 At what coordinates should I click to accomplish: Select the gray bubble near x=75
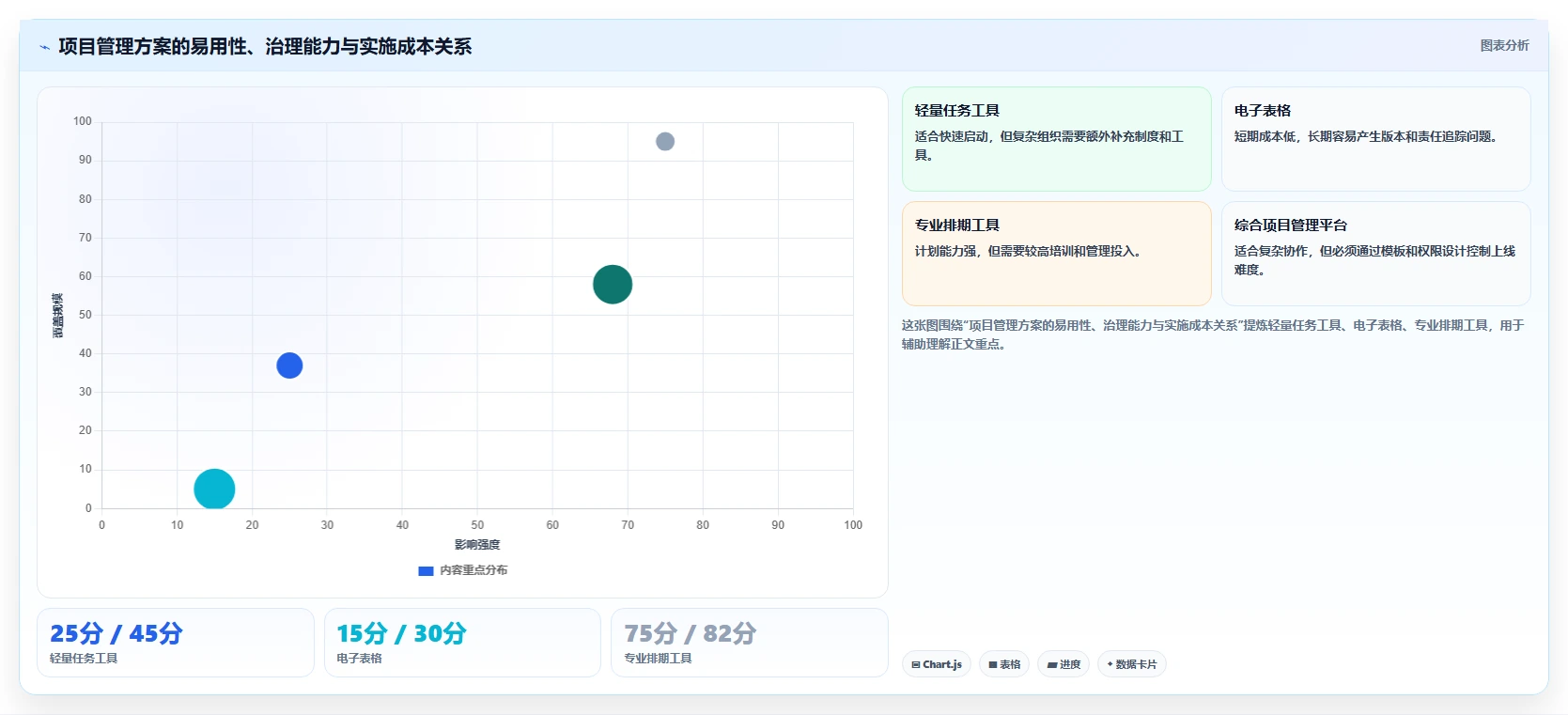click(x=665, y=141)
